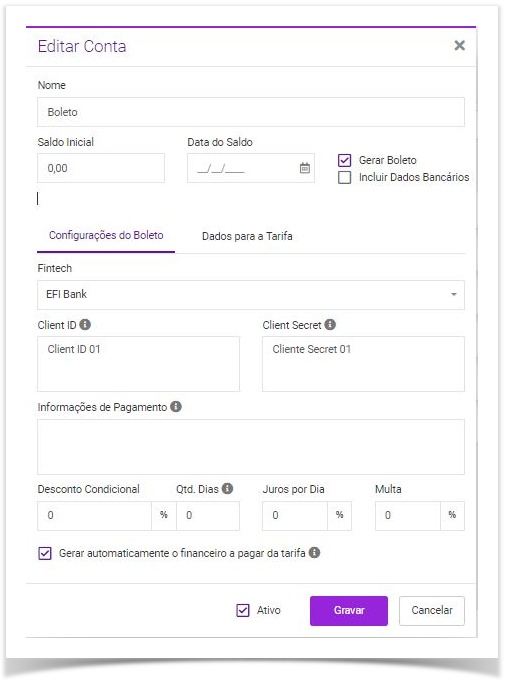Click the info icon beside Client Secret
The width and height of the screenshot is (512, 687).
[330, 325]
